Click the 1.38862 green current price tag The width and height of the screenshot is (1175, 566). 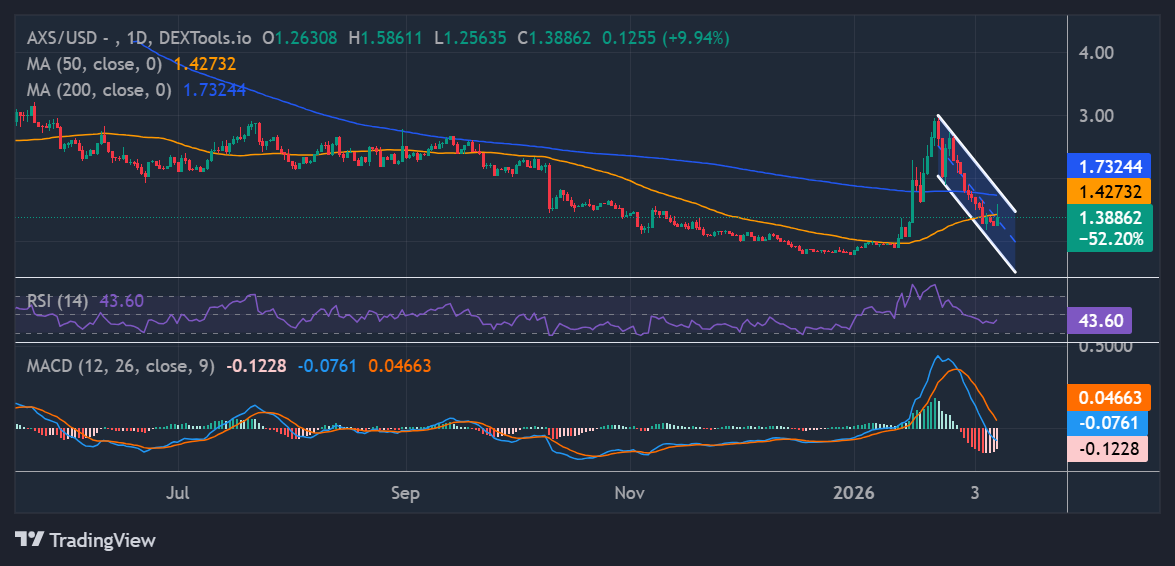(x=1110, y=218)
